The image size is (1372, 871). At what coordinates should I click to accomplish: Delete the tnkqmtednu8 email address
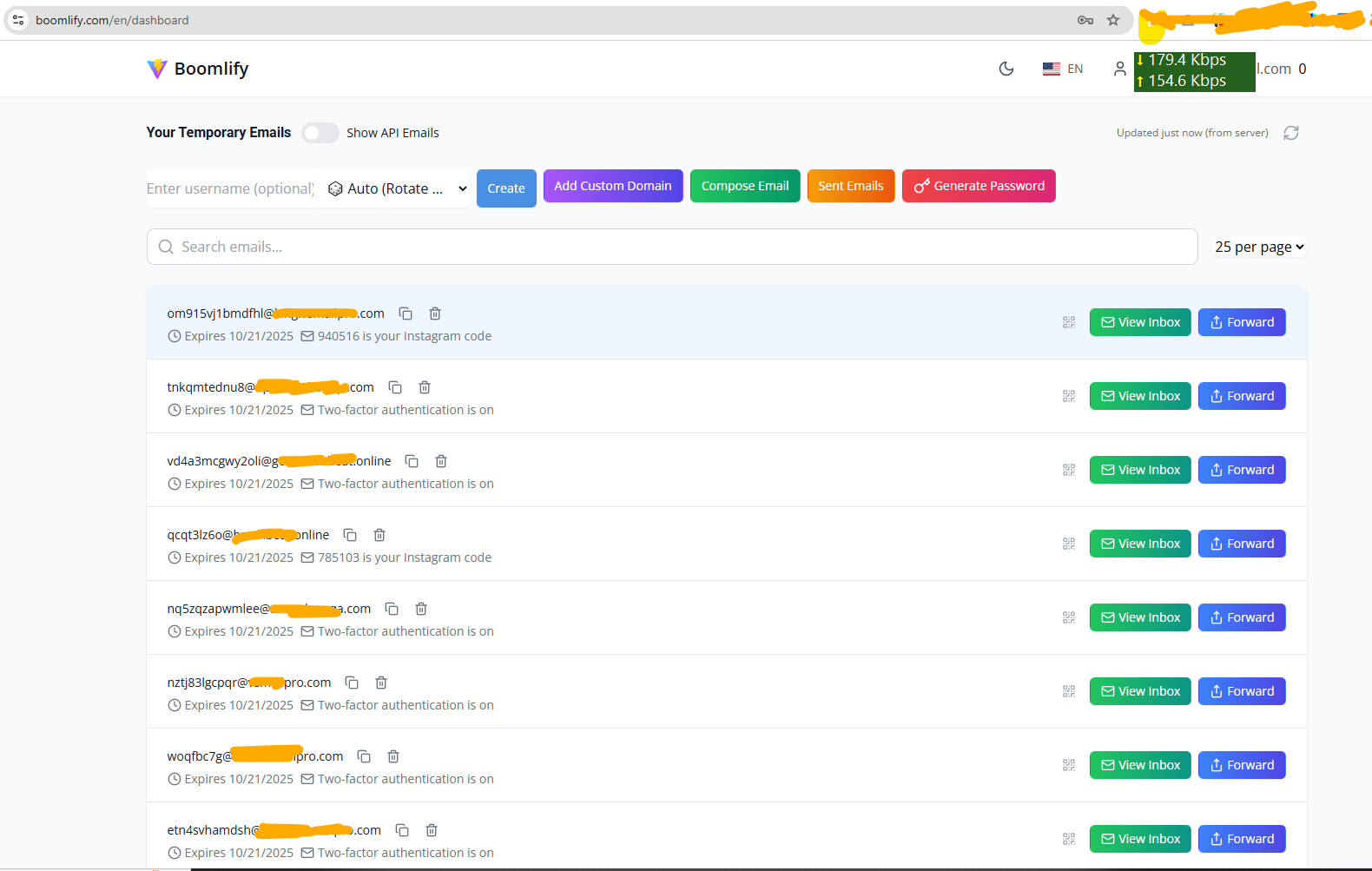point(425,387)
